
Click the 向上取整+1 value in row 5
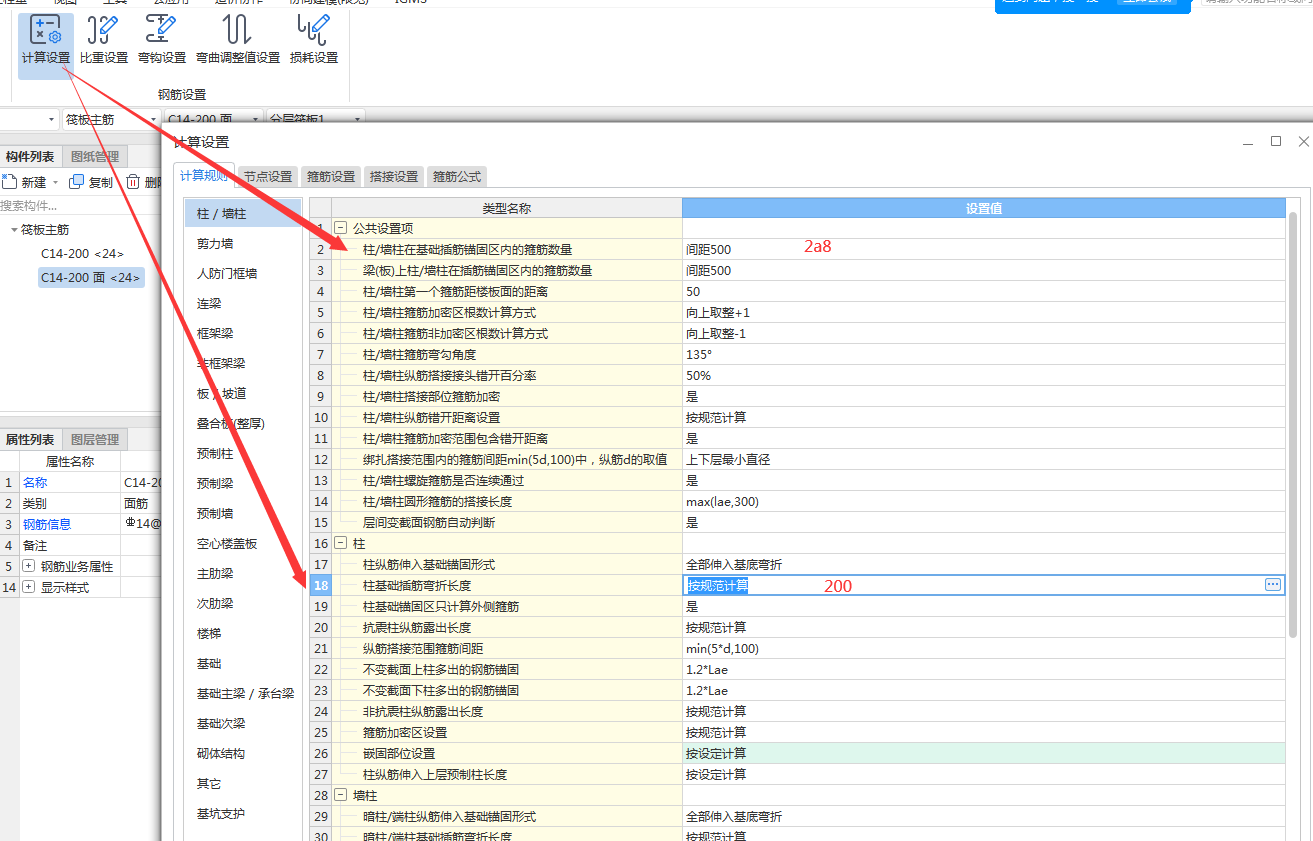click(x=718, y=312)
